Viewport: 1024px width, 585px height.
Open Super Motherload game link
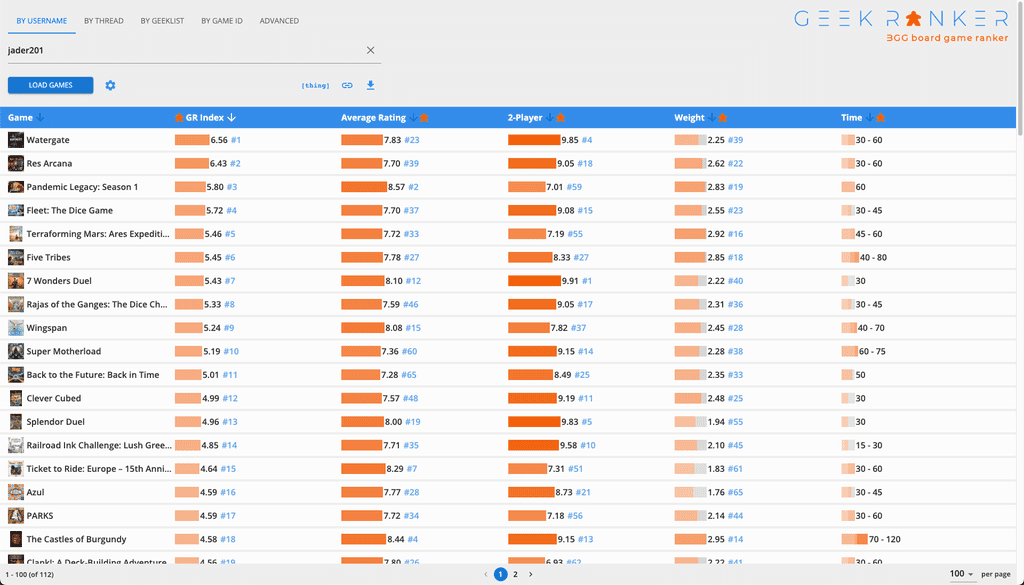tap(64, 351)
